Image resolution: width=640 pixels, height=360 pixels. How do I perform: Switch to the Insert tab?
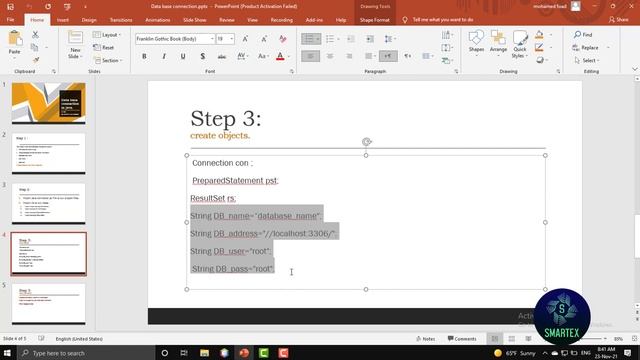[63, 20]
